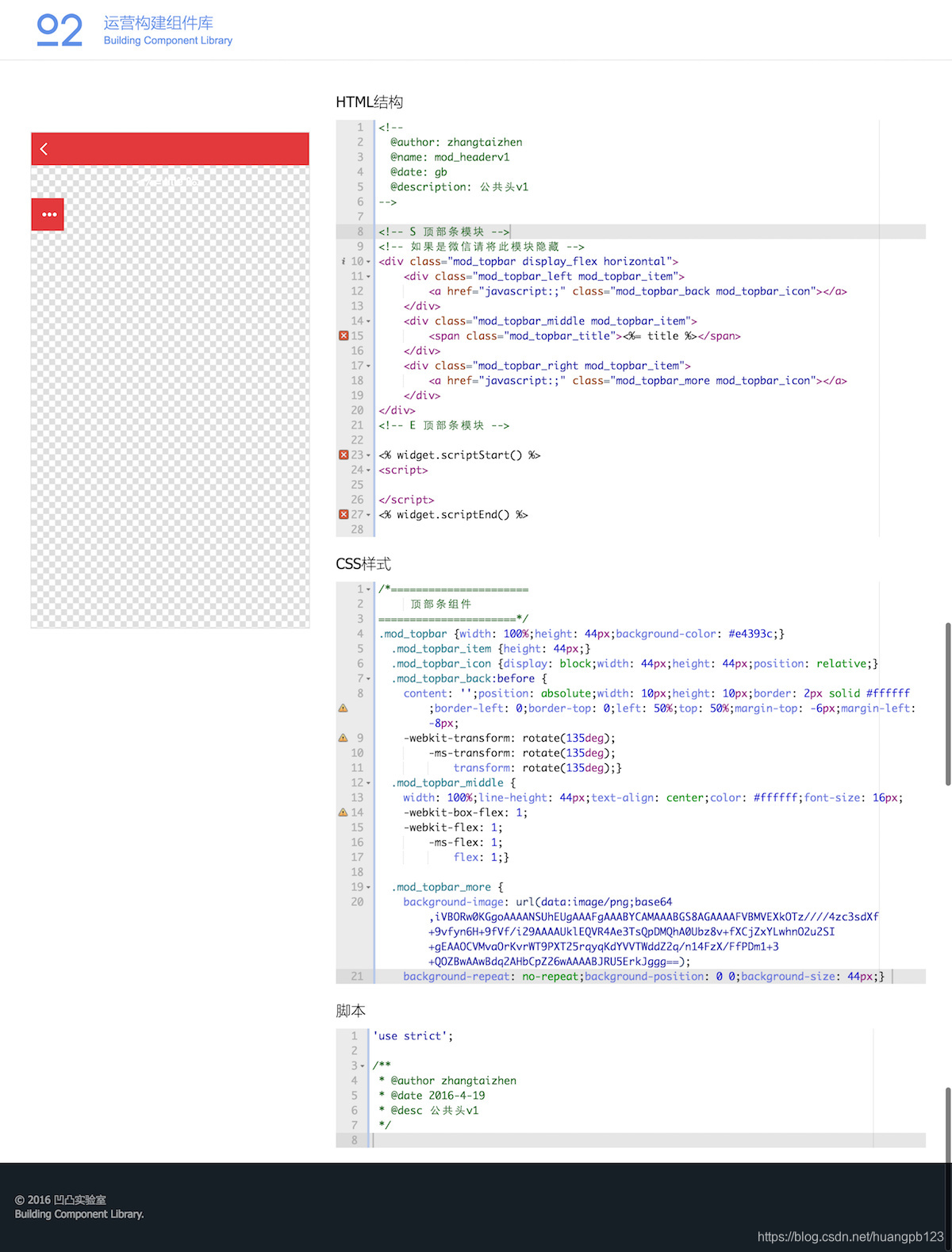Collapse the fold arrow at HTML line 11
952x1252 pixels.
368,277
